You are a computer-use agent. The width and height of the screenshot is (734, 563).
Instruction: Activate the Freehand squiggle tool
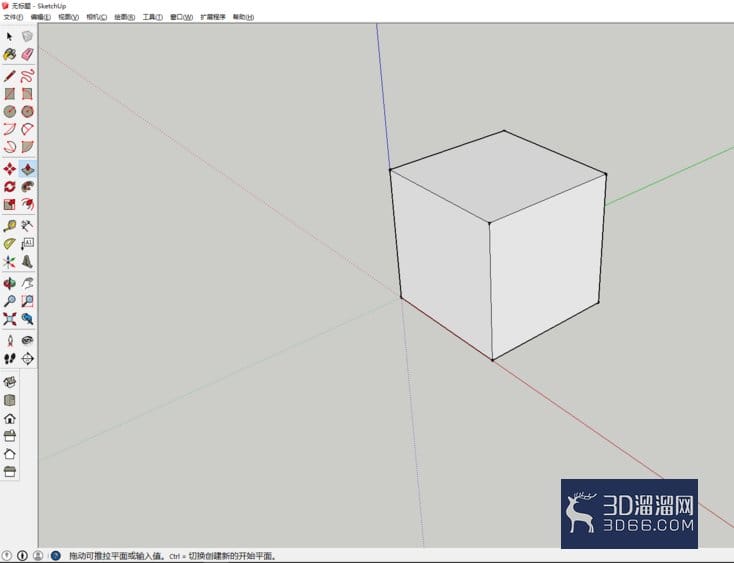[x=27, y=76]
